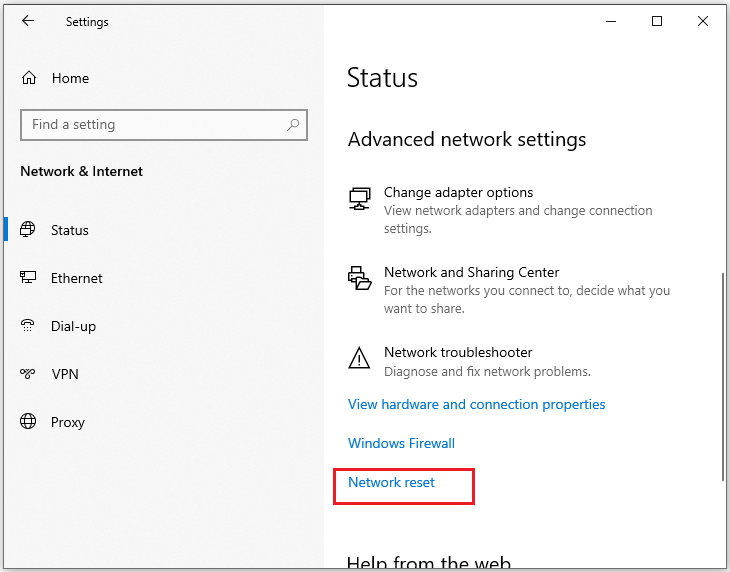Focus the Find a setting search box
The width and height of the screenshot is (730, 572).
tap(164, 125)
